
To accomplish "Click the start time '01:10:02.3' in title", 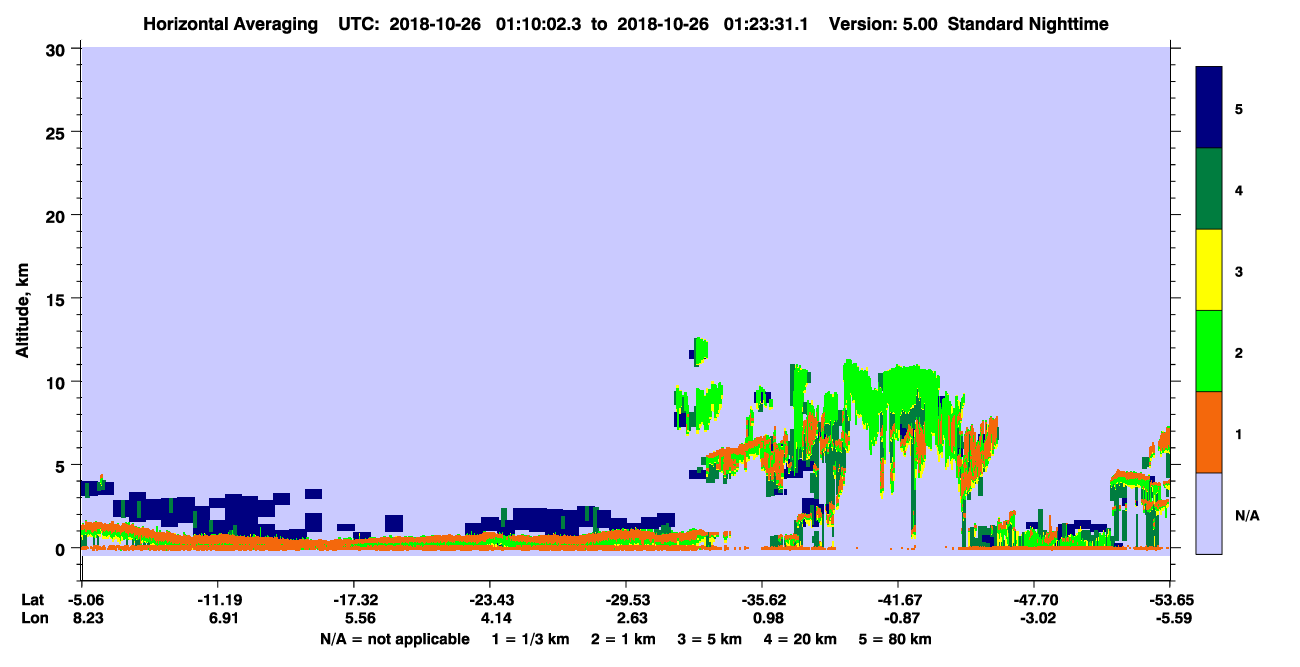I will point(540,24).
